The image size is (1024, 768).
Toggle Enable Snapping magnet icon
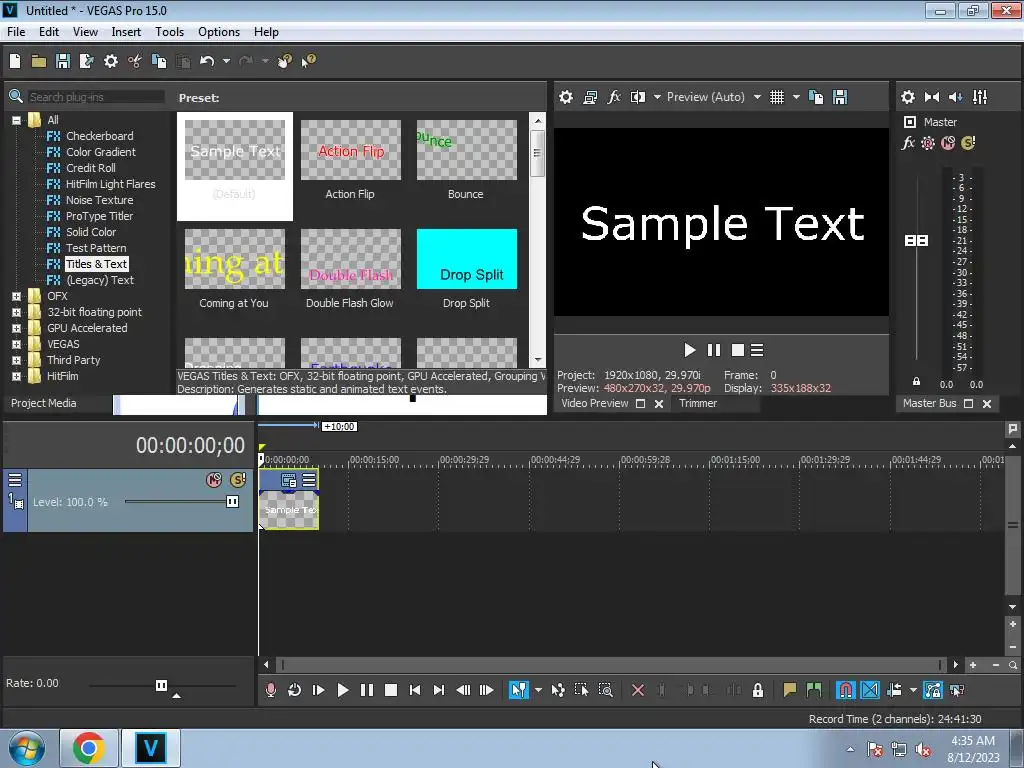[x=845, y=690]
